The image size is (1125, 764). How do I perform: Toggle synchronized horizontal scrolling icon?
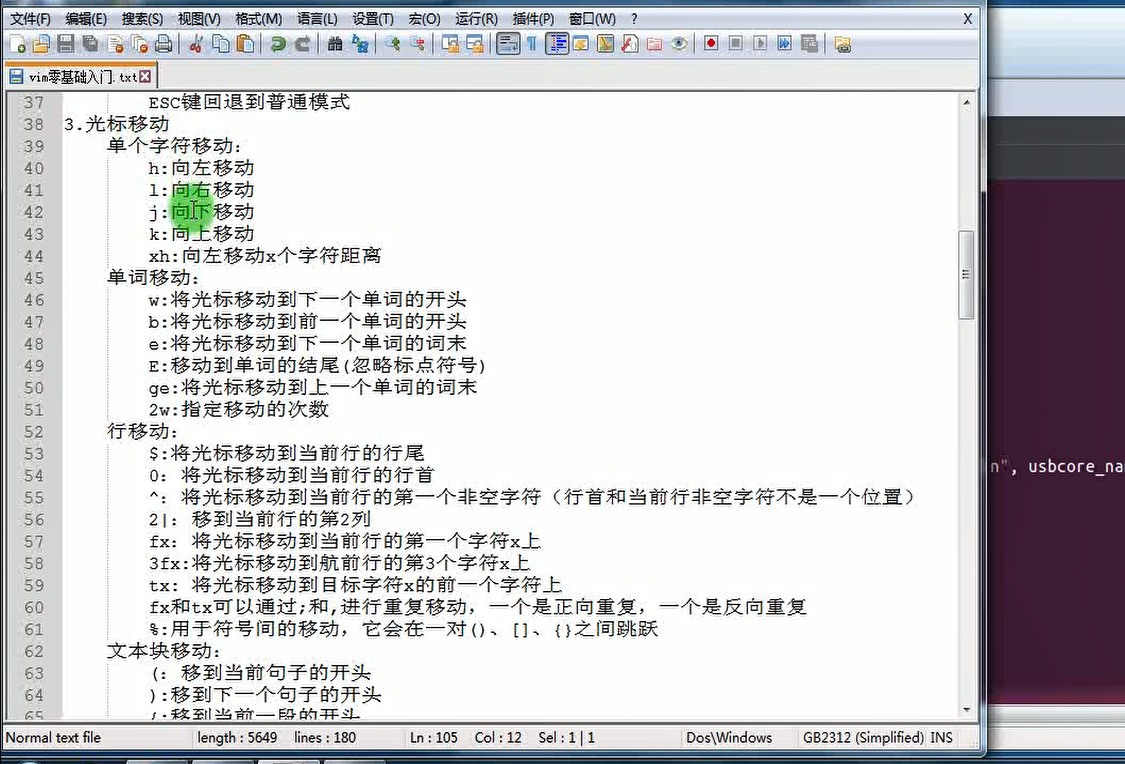pyautogui.click(x=474, y=44)
